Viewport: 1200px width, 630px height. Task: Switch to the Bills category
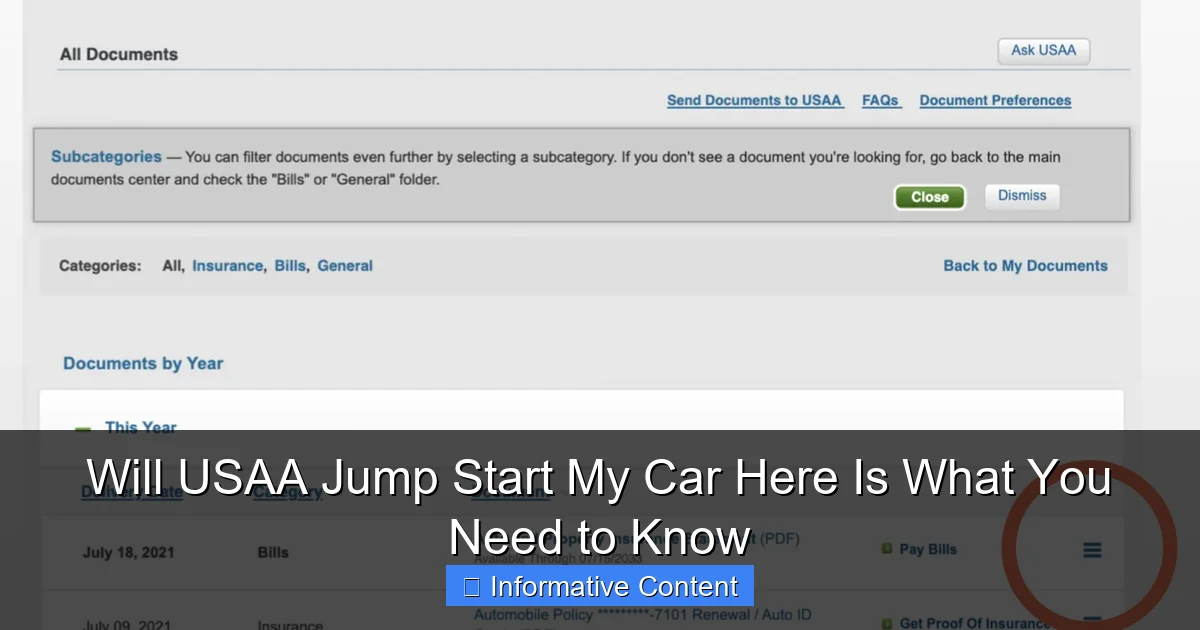(290, 266)
